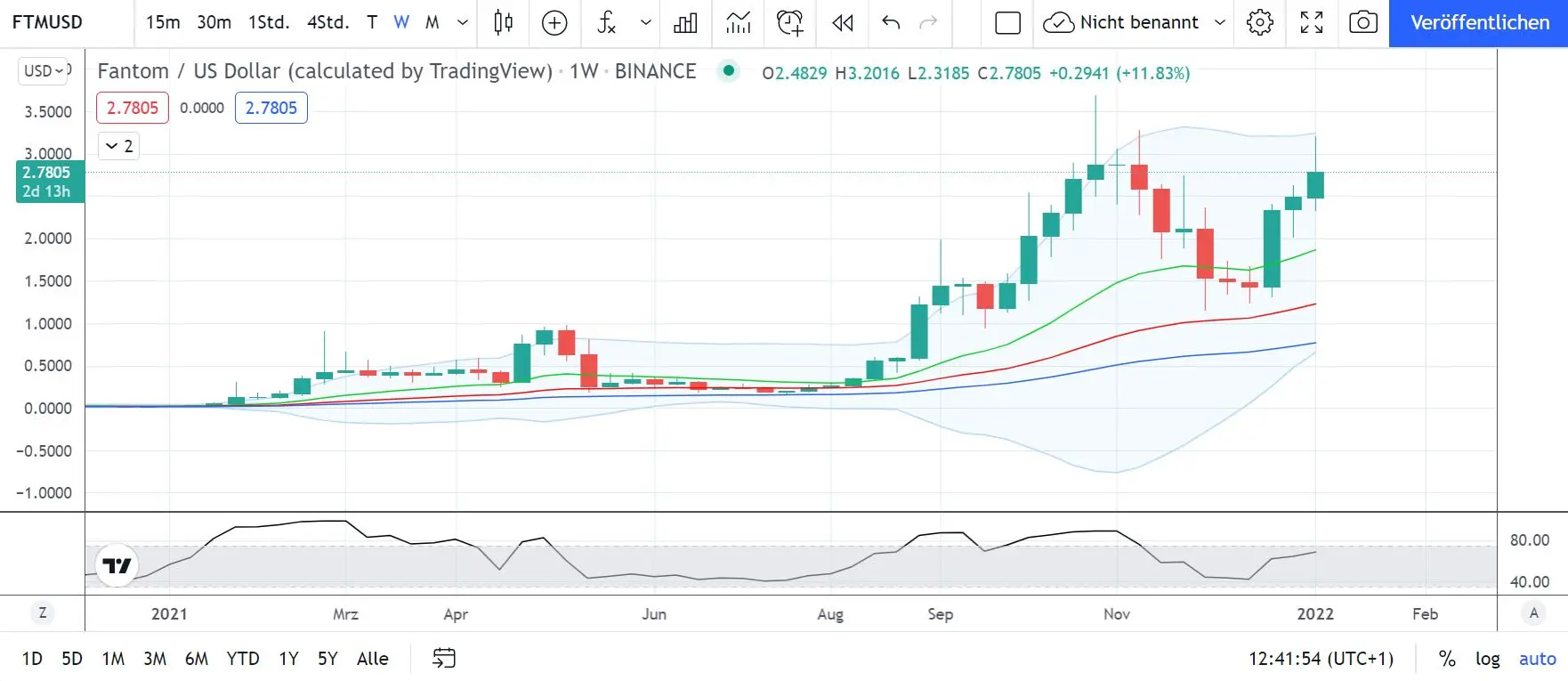The image size is (1568, 681).
Task: Take a chart snapshot with the camera icon
Action: pyautogui.click(x=1362, y=22)
